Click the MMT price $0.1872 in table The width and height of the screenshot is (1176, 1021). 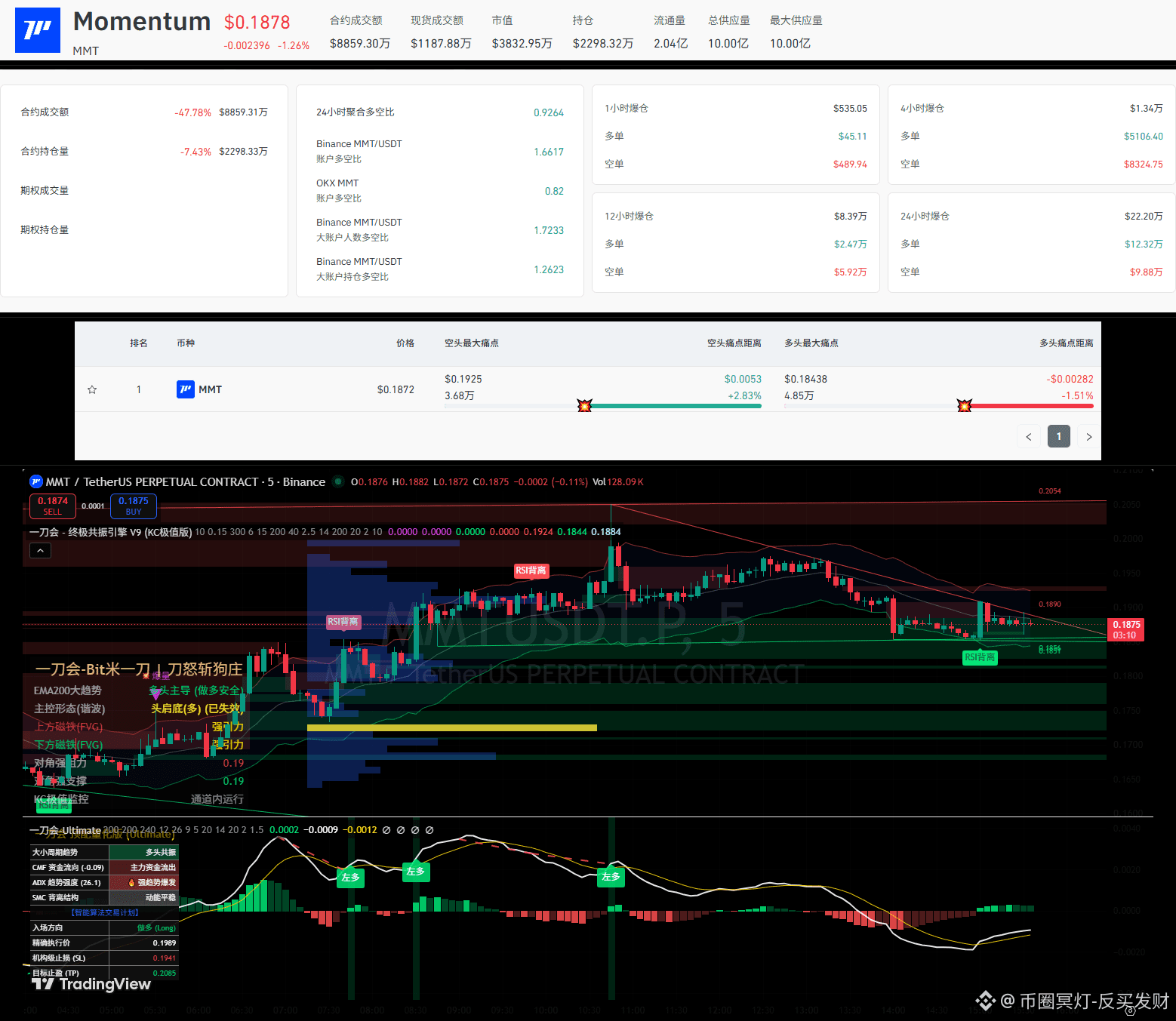[396, 389]
